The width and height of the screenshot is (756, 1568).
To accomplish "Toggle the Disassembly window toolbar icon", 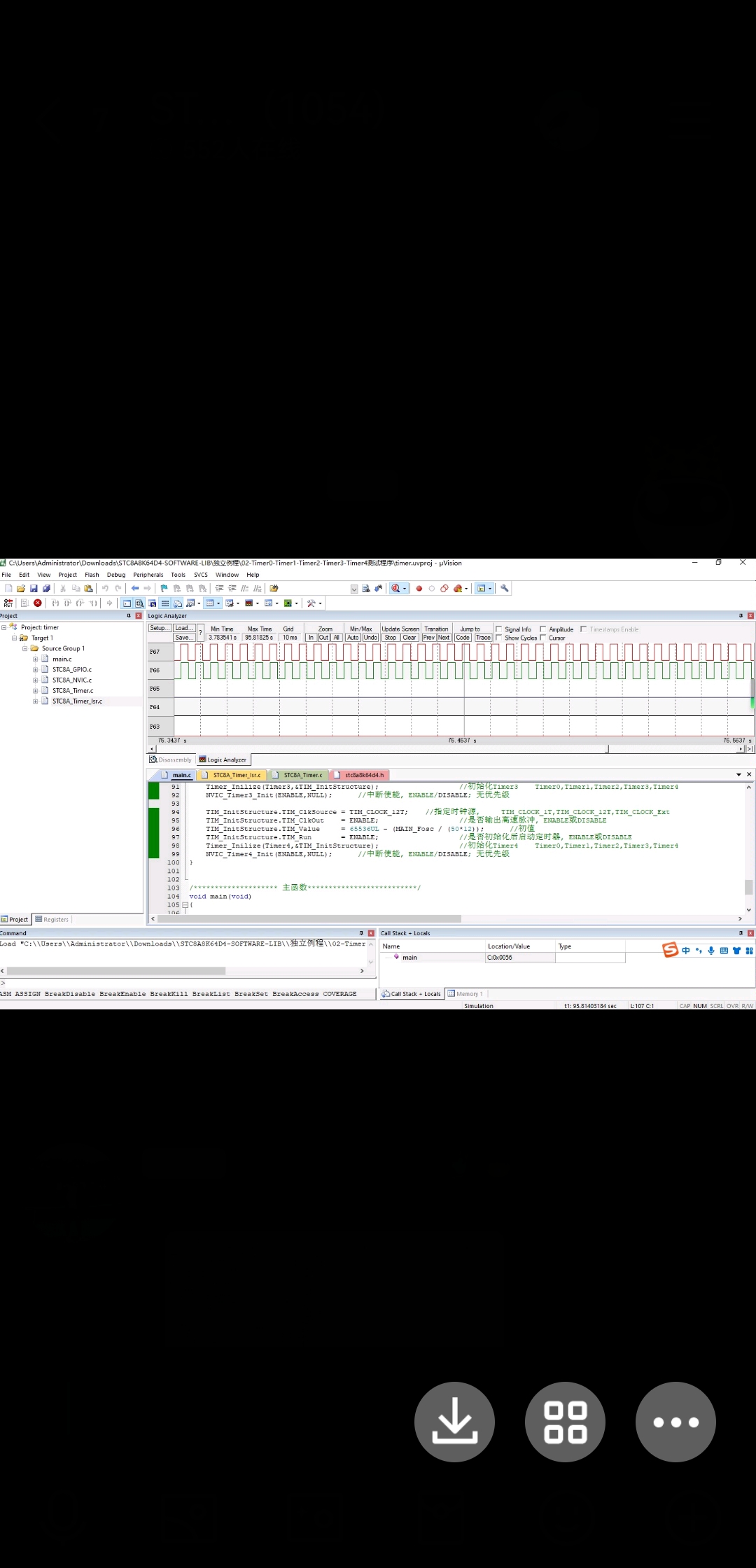I will tap(139, 603).
